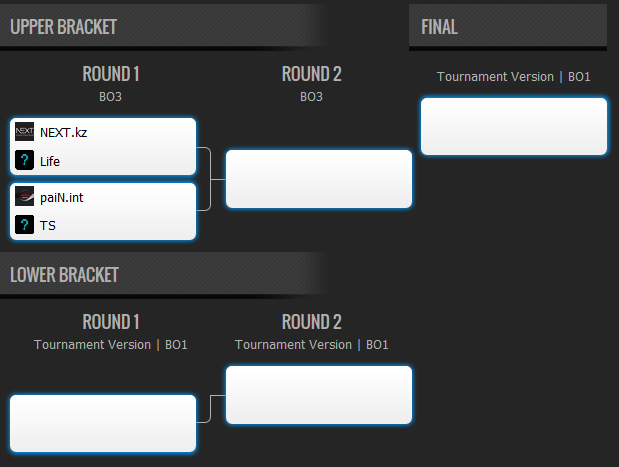The width and height of the screenshot is (619, 467).
Task: Click the lower bracket Round 1 heading
Action: [111, 322]
